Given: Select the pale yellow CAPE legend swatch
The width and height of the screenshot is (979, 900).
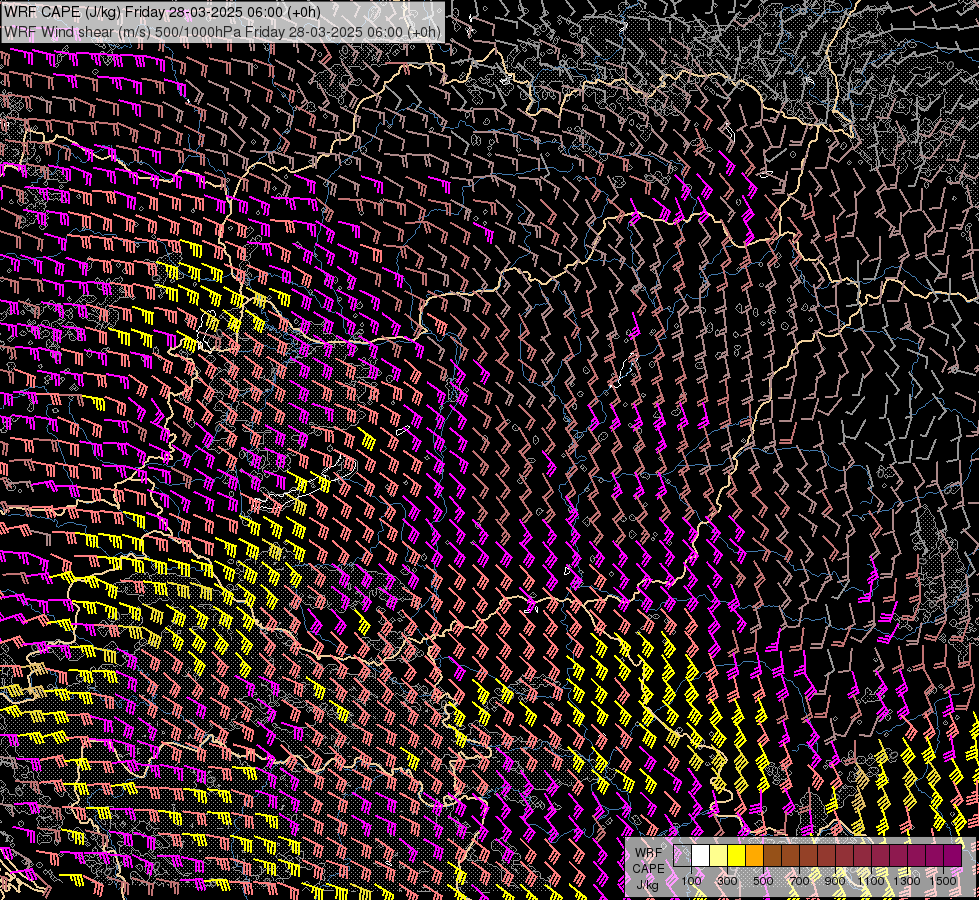Looking at the screenshot, I should point(719,855).
